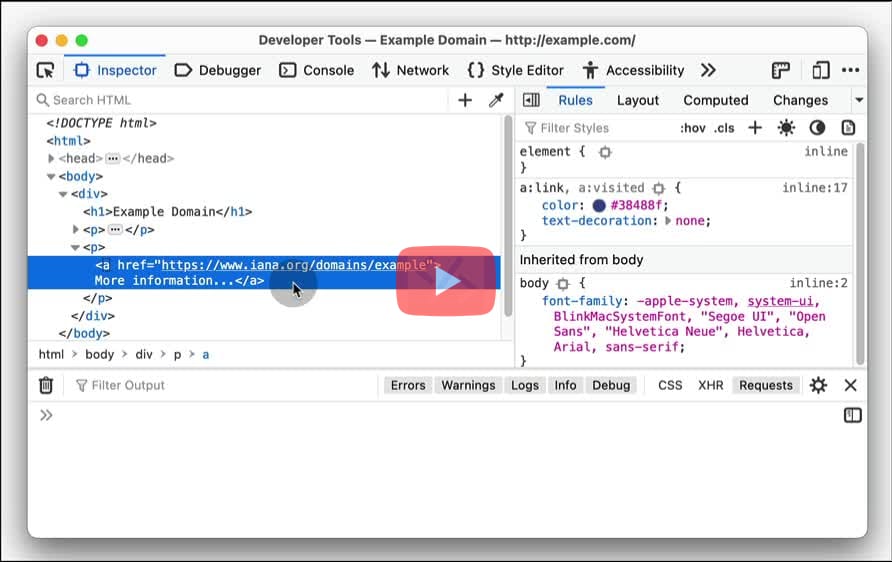Open the Debugger panel
Viewport: 892px width, 562px height.
[x=218, y=71]
